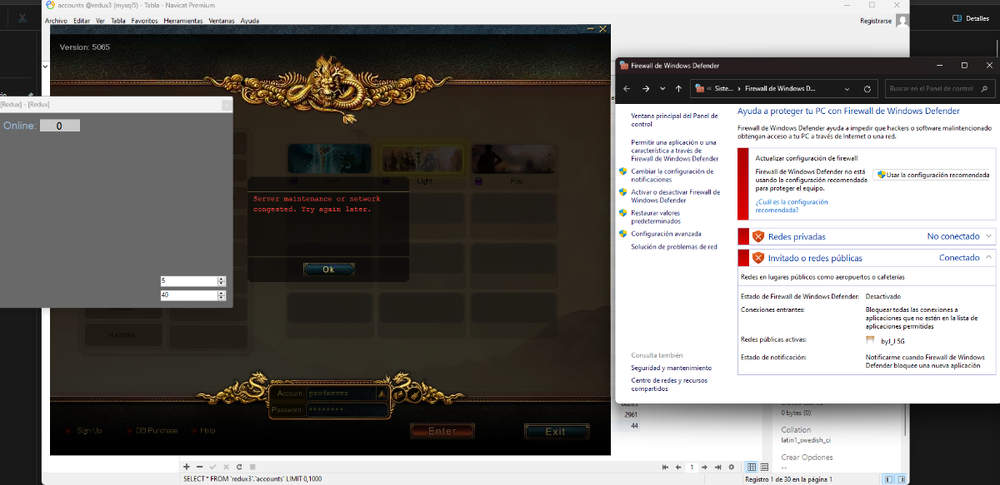
Task: Increase the value in the 40 spinner
Action: 221,292
